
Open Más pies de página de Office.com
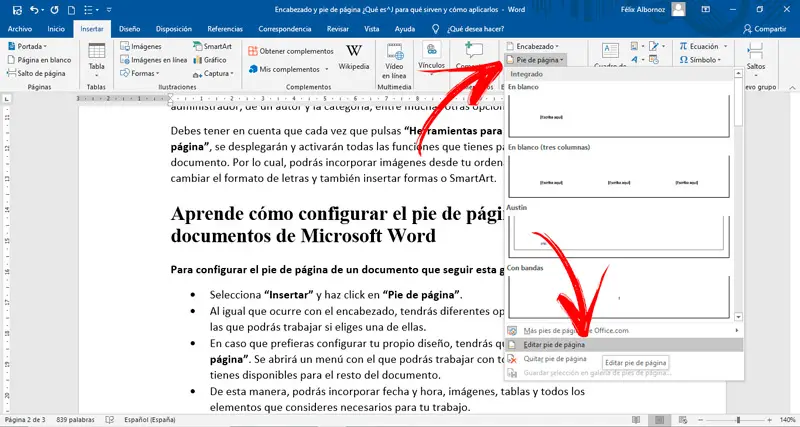[x=623, y=331]
